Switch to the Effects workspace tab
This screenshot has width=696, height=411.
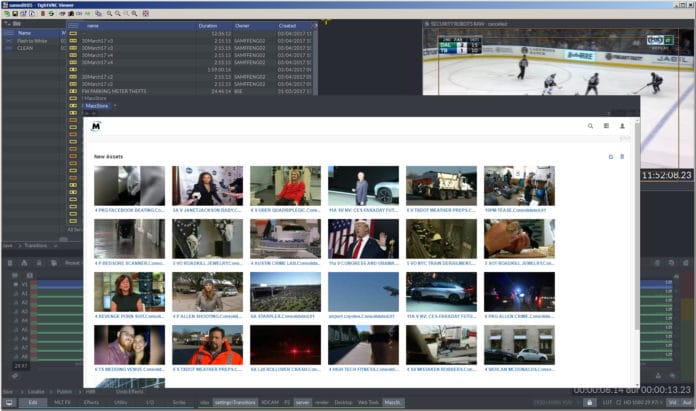[x=91, y=402]
